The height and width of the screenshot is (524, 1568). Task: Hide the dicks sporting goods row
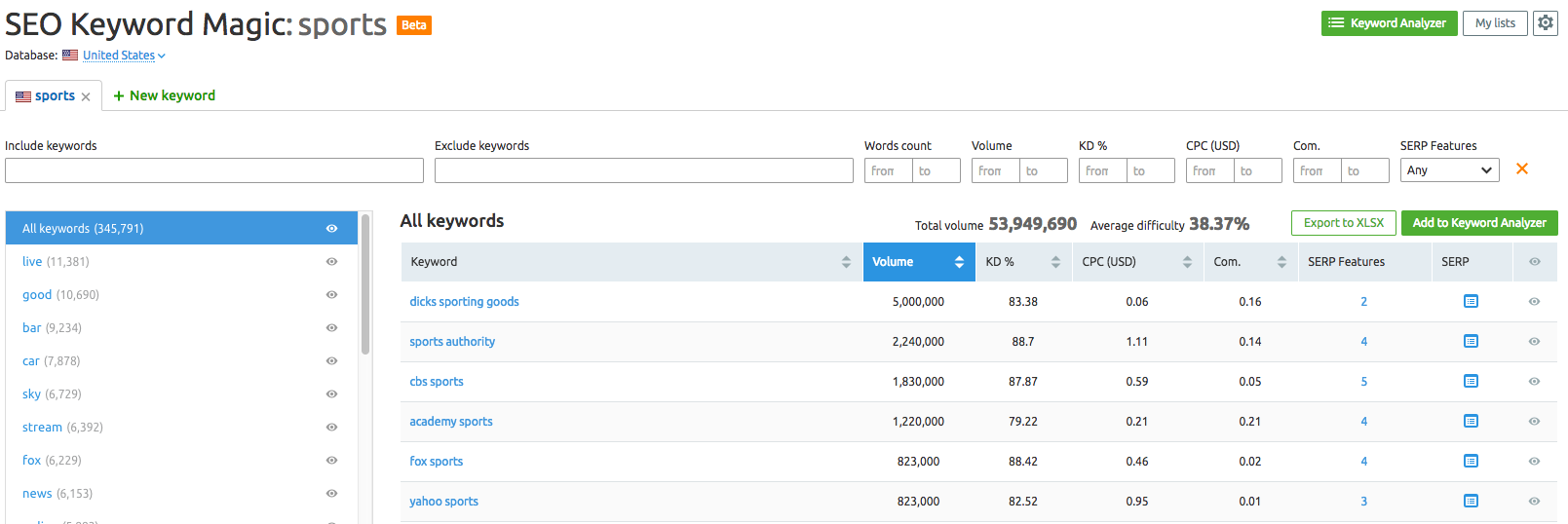1534,302
